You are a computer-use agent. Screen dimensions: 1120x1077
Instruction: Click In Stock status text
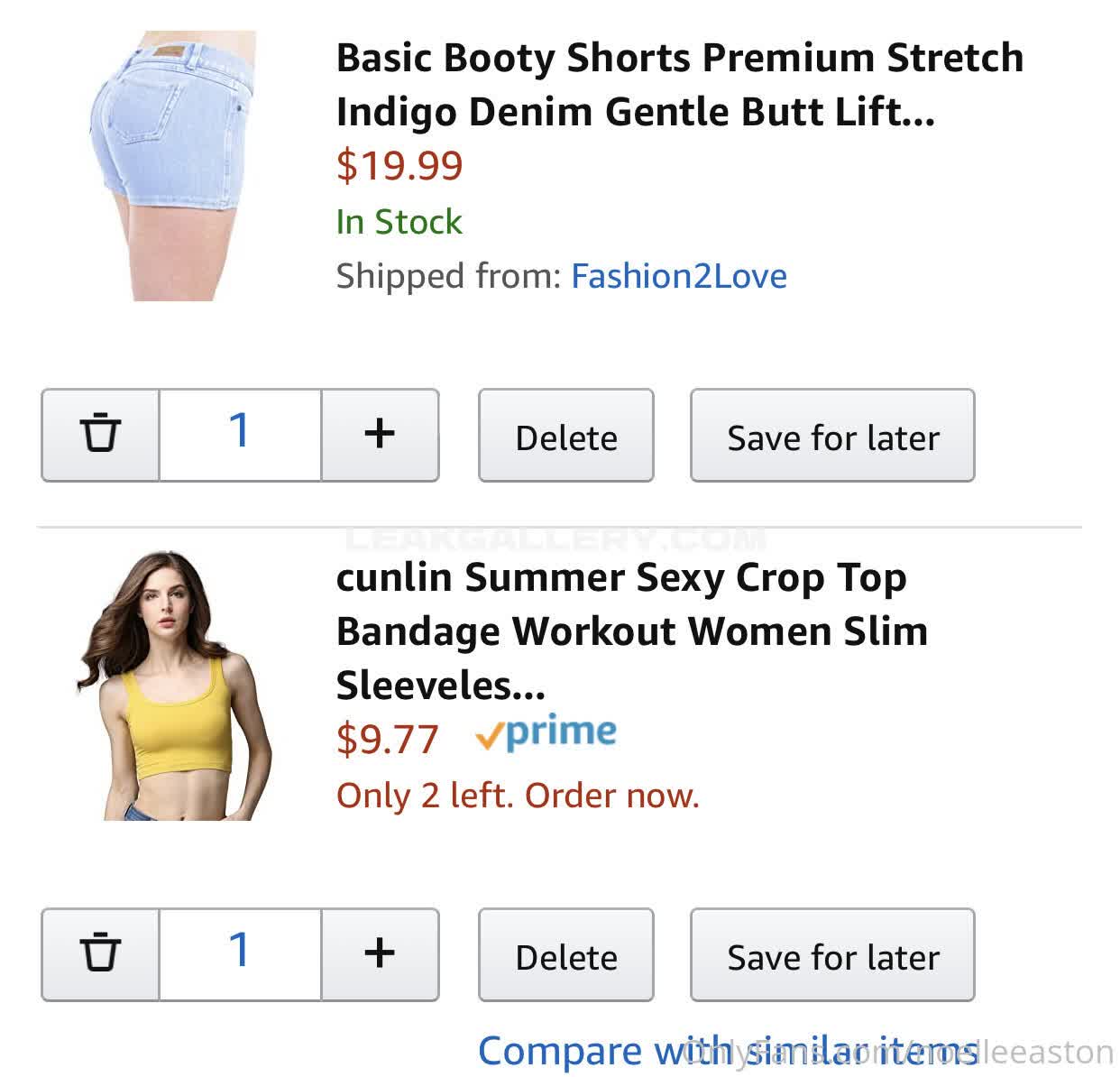pos(399,222)
